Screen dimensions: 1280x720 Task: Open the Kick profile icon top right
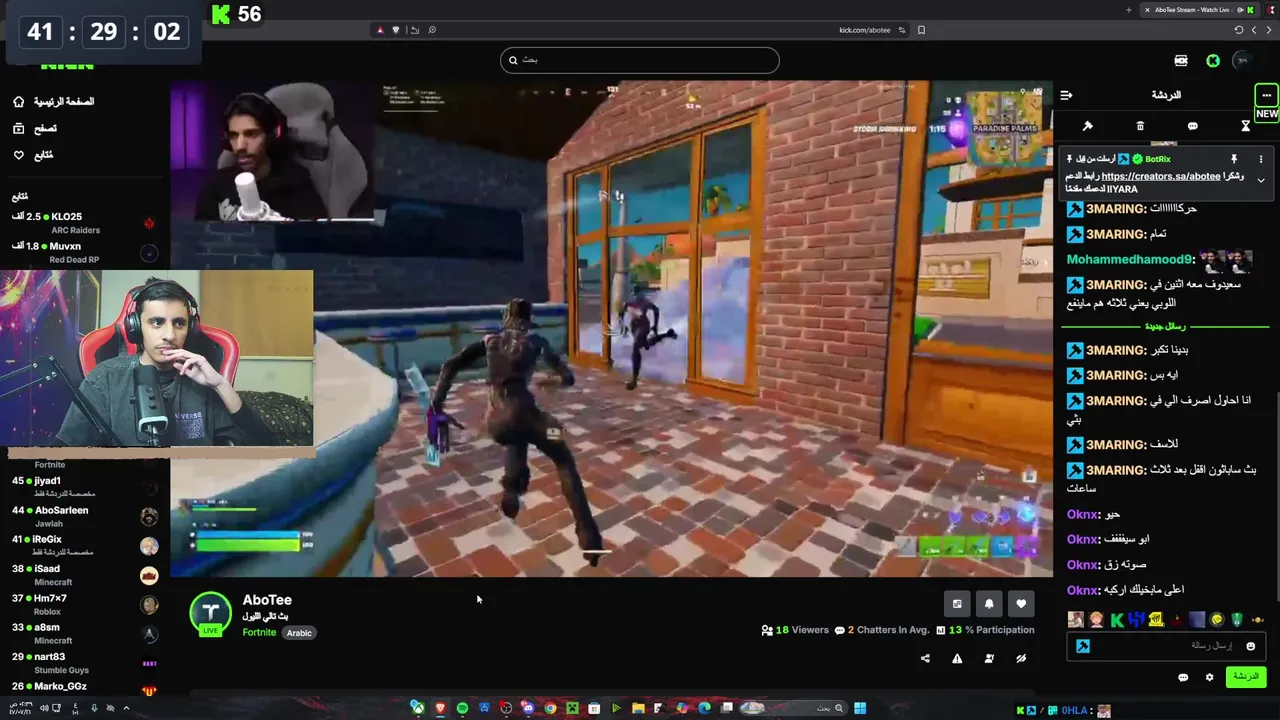(x=1242, y=60)
